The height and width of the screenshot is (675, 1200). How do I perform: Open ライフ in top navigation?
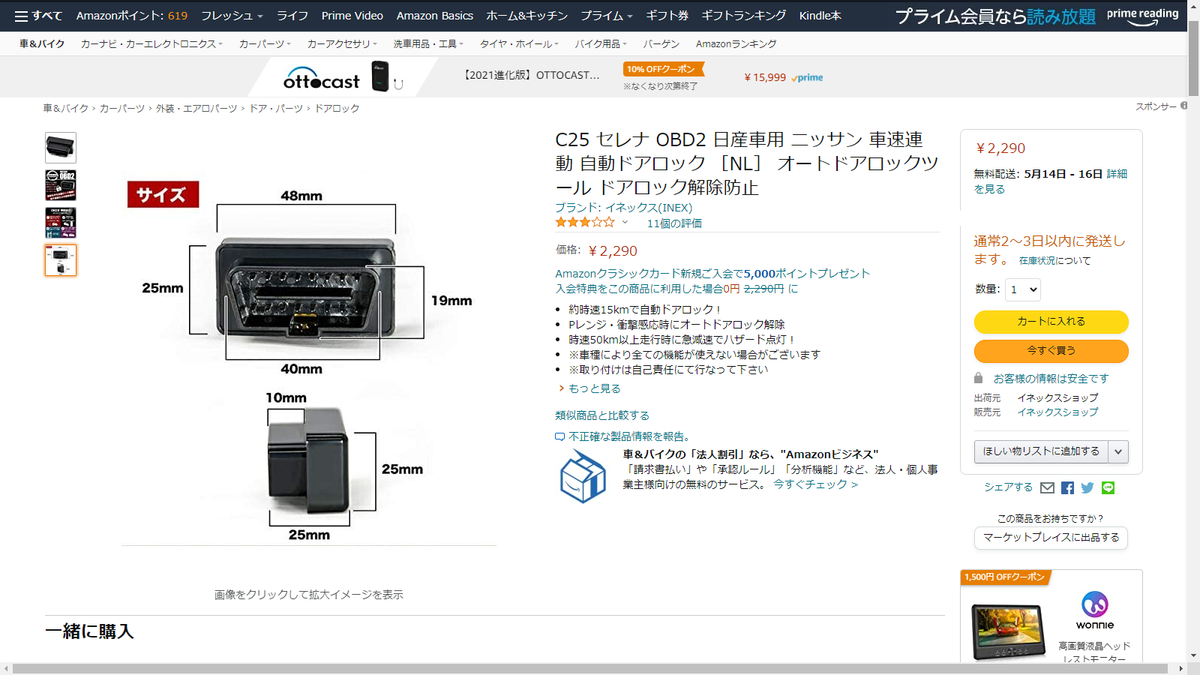[293, 16]
